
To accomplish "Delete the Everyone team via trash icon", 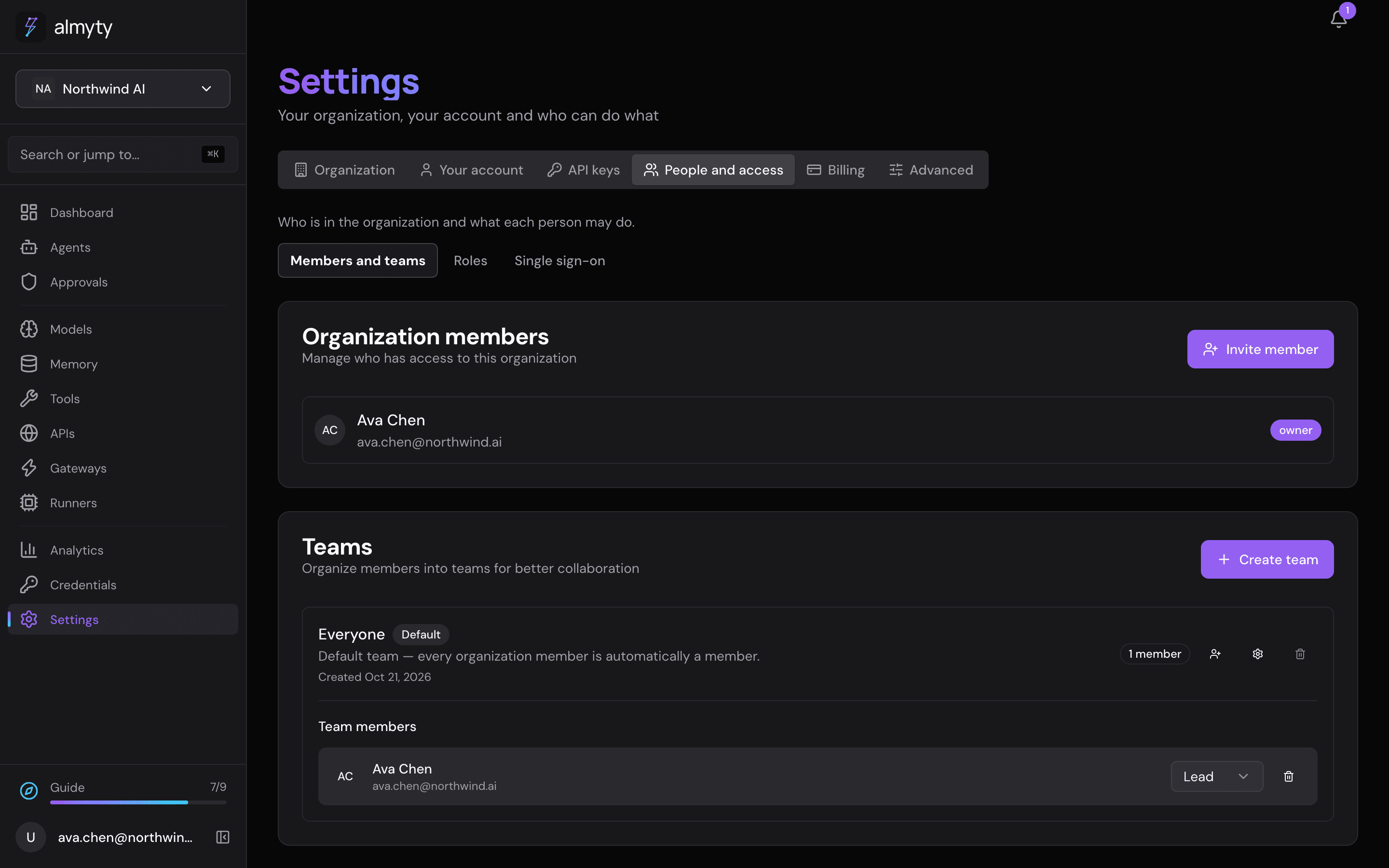I will click(1300, 654).
